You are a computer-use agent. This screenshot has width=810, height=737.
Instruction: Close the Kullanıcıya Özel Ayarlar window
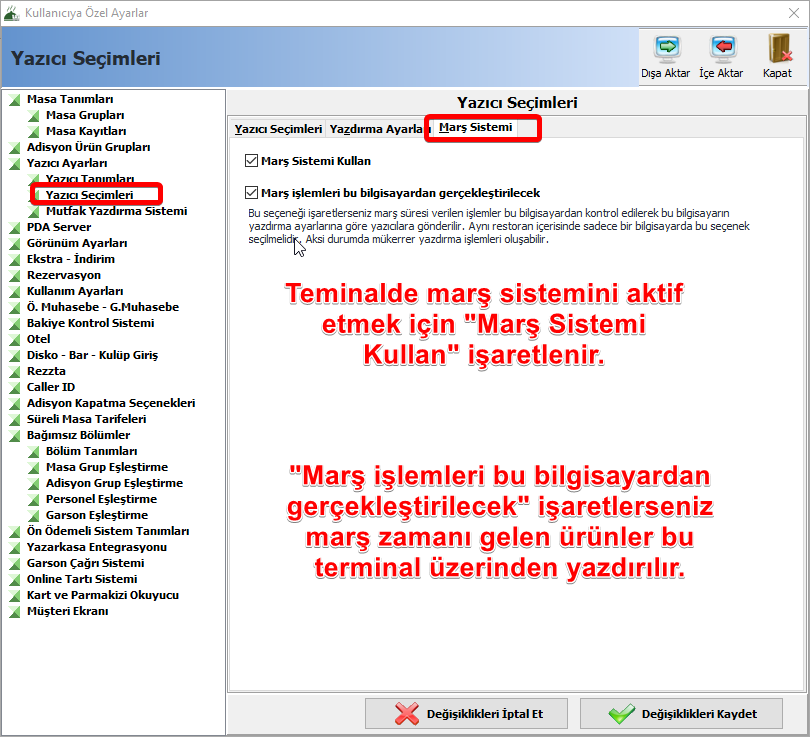click(x=794, y=13)
